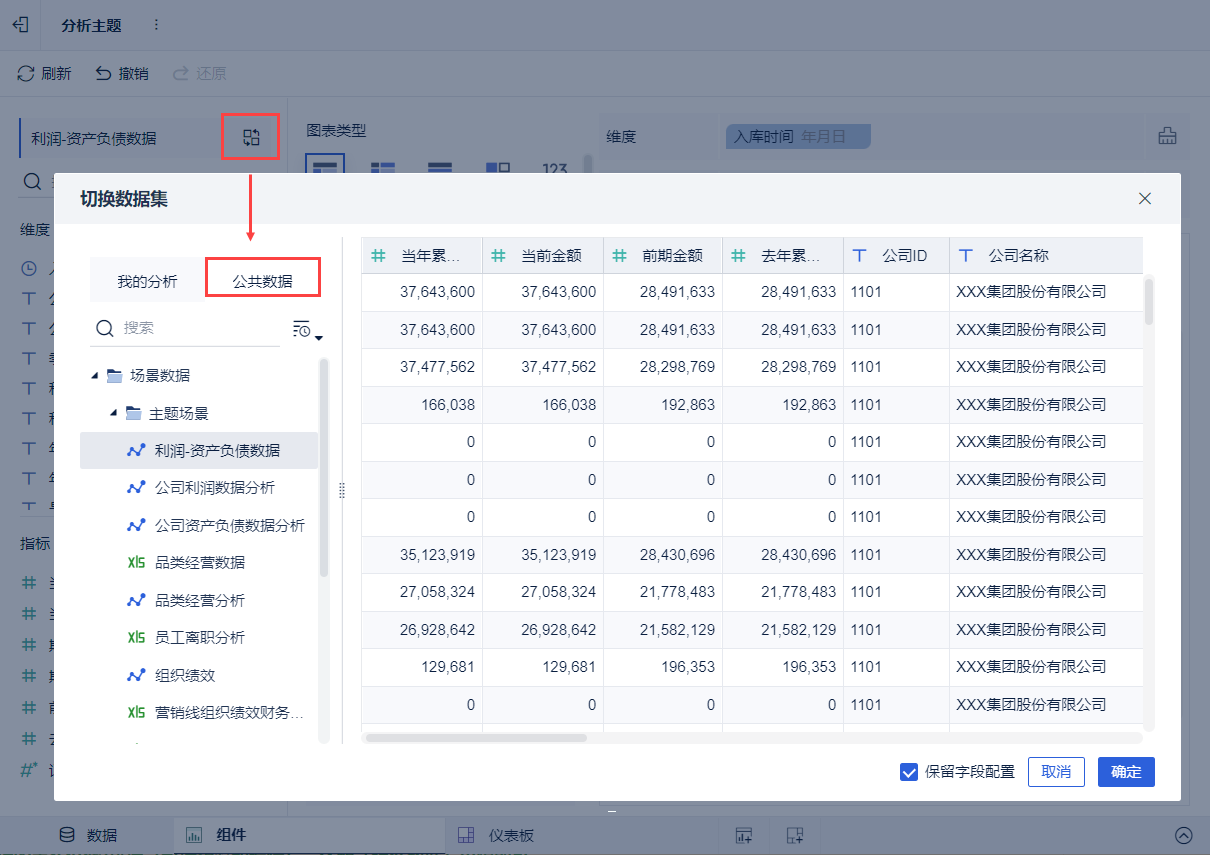Click the preview table vertical scrollbar
1210x855 pixels.
1149,300
